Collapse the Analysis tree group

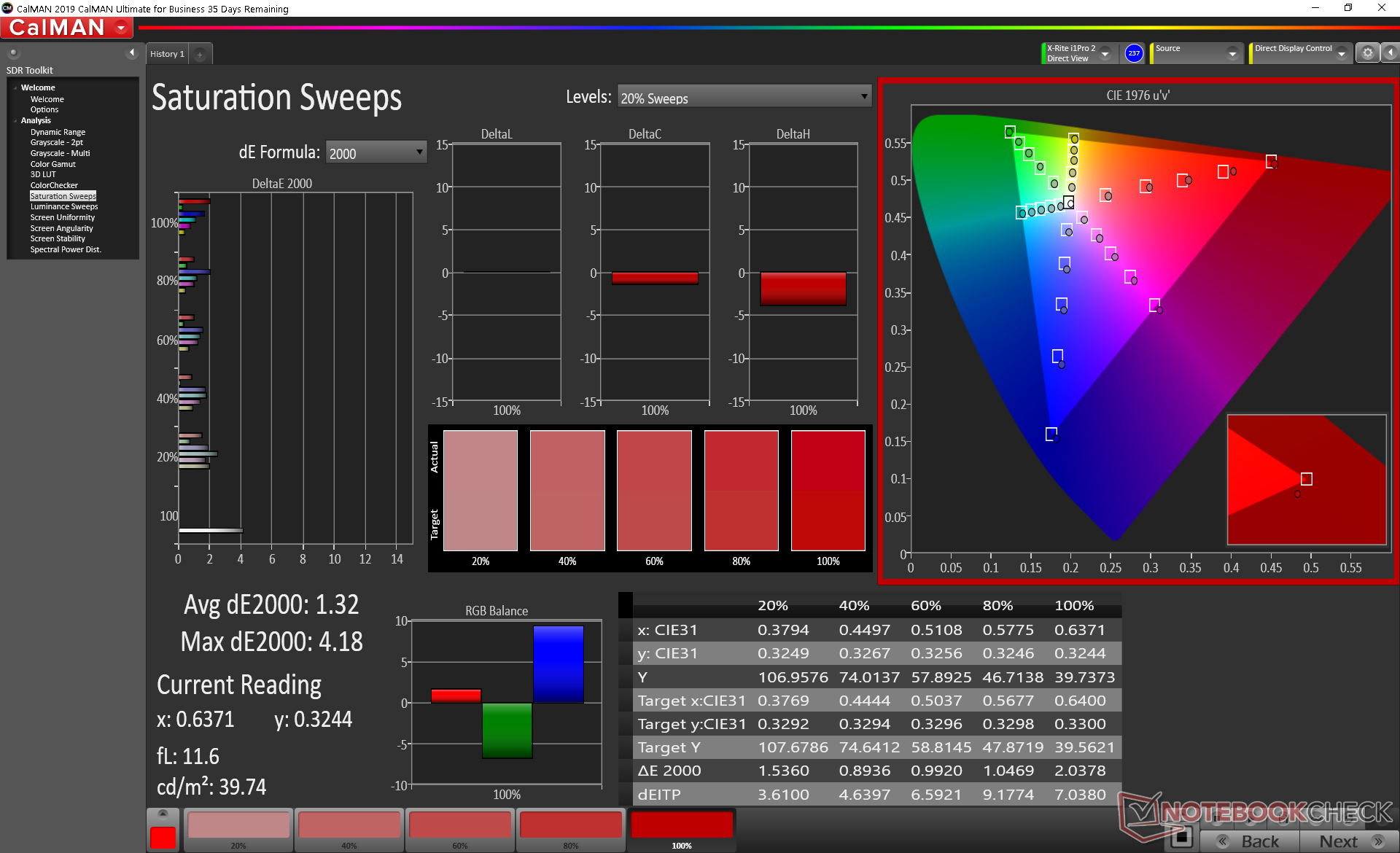click(x=15, y=121)
